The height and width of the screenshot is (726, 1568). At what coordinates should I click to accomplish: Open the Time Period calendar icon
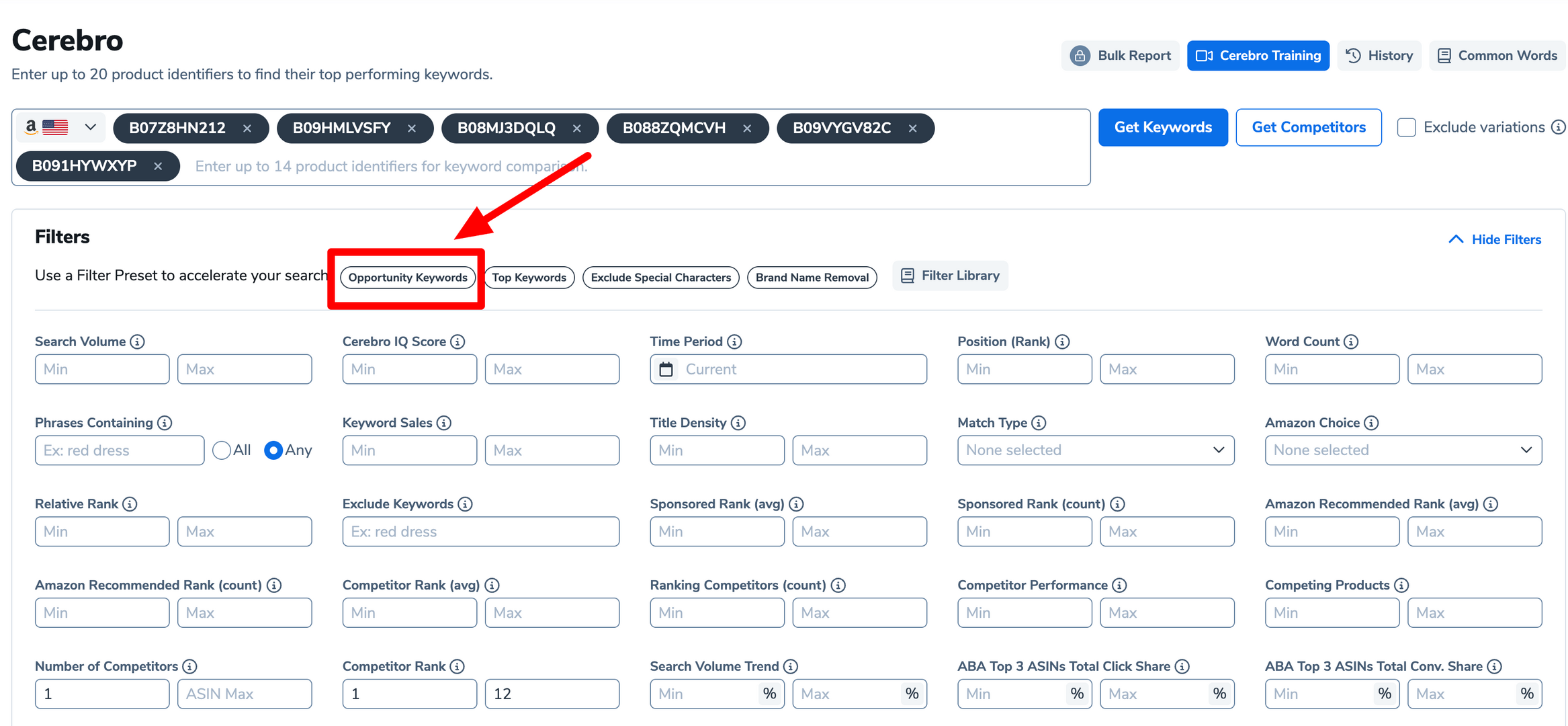click(666, 369)
